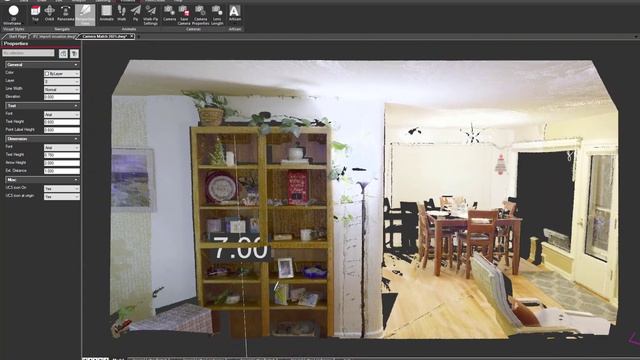Open the Lens Length tool

click(x=217, y=15)
